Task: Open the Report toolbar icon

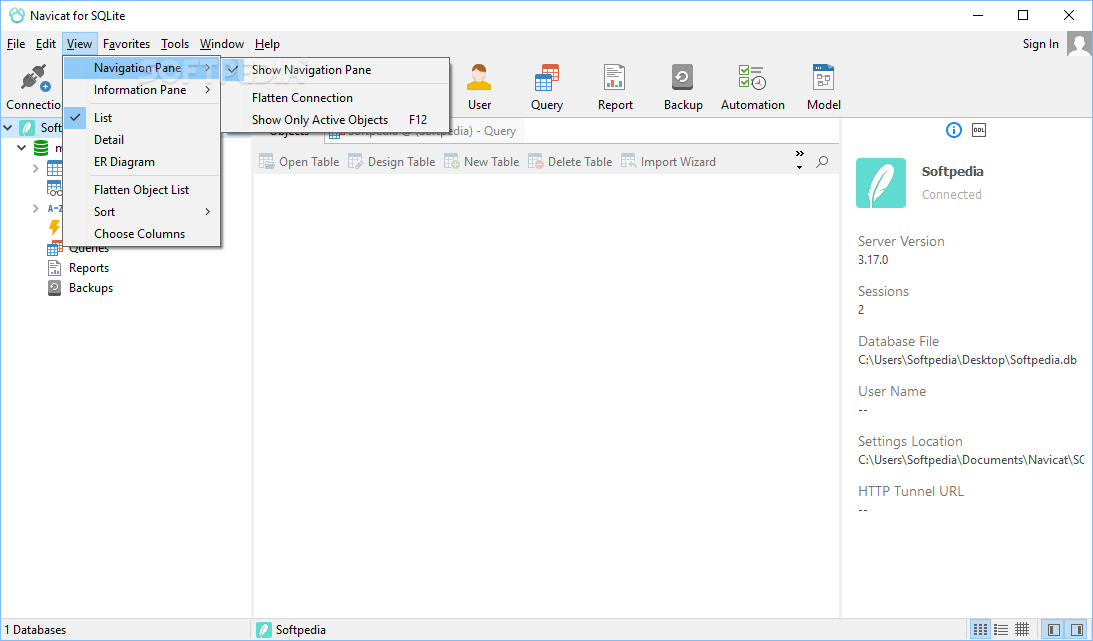Action: [x=615, y=77]
